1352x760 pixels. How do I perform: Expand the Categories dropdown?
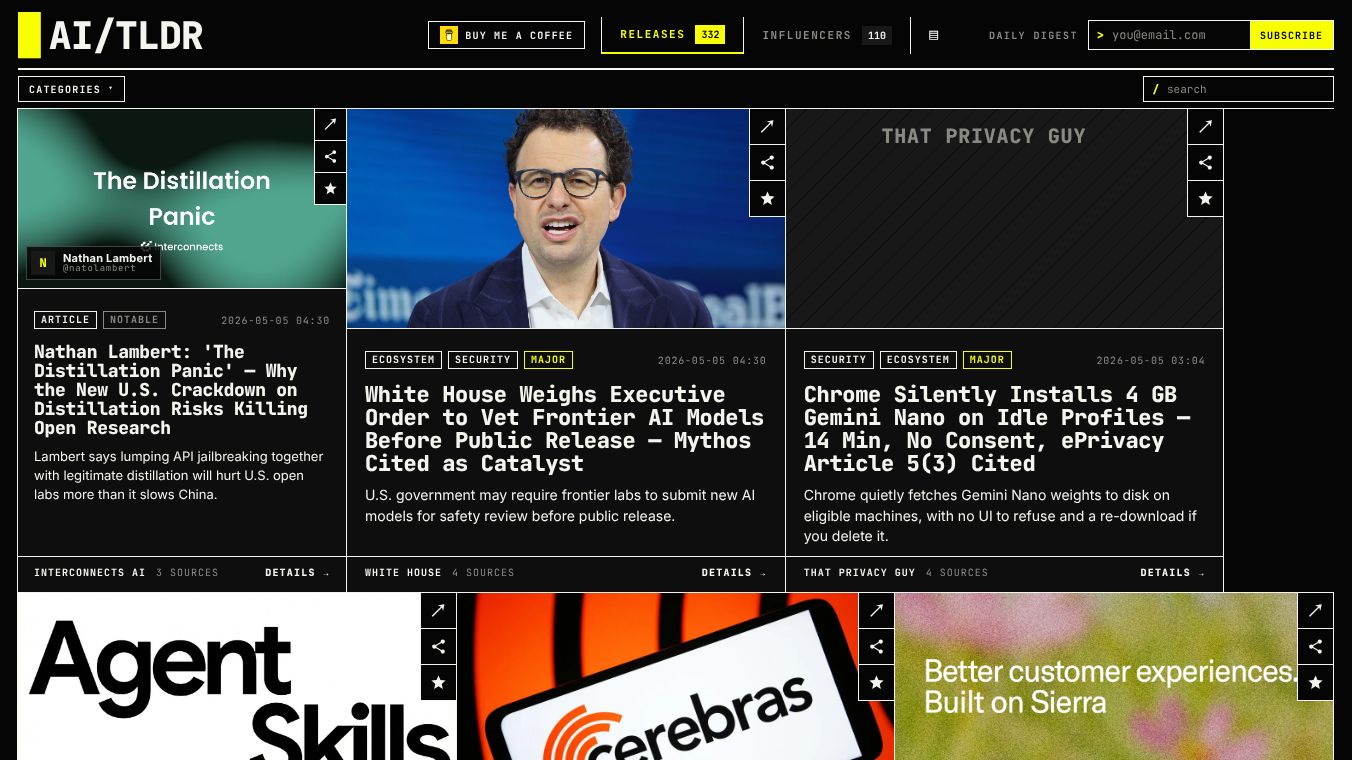71,89
